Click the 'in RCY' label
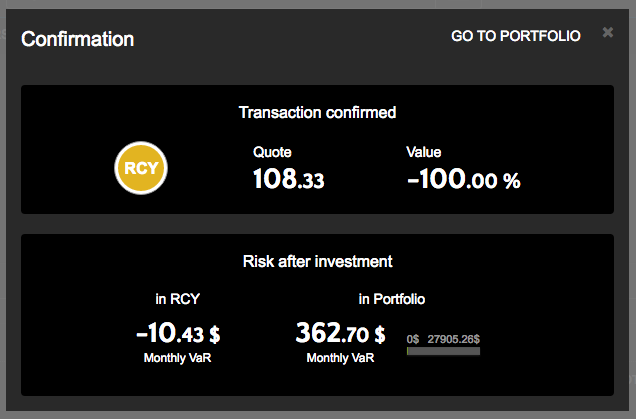 click(177, 298)
